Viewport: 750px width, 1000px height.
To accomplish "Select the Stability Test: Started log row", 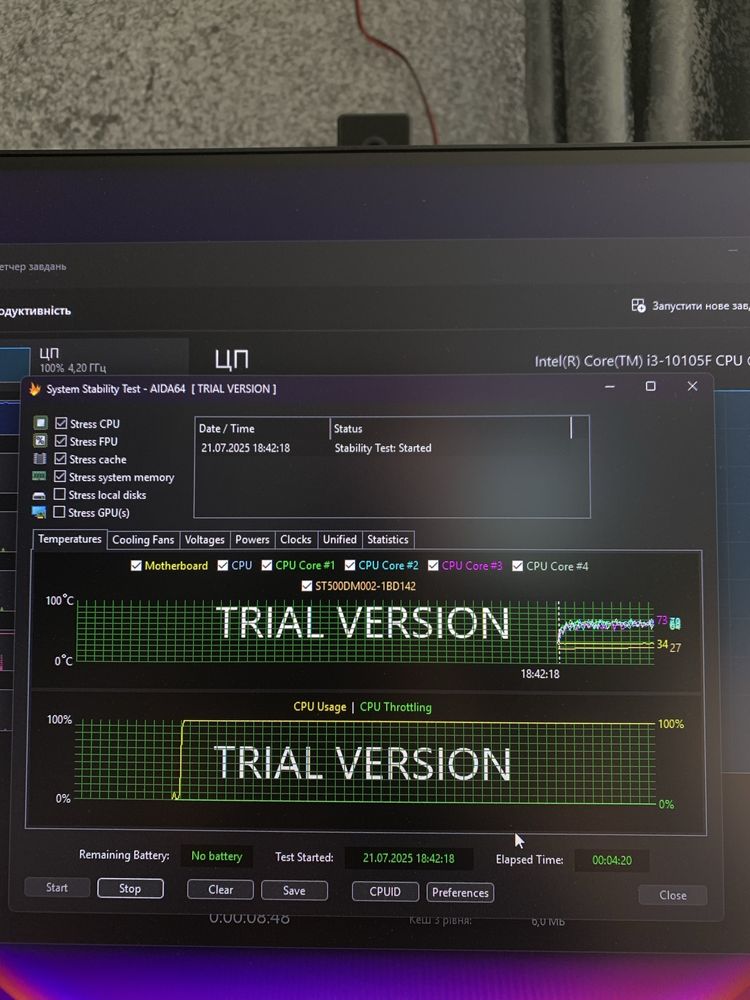I will [x=392, y=448].
